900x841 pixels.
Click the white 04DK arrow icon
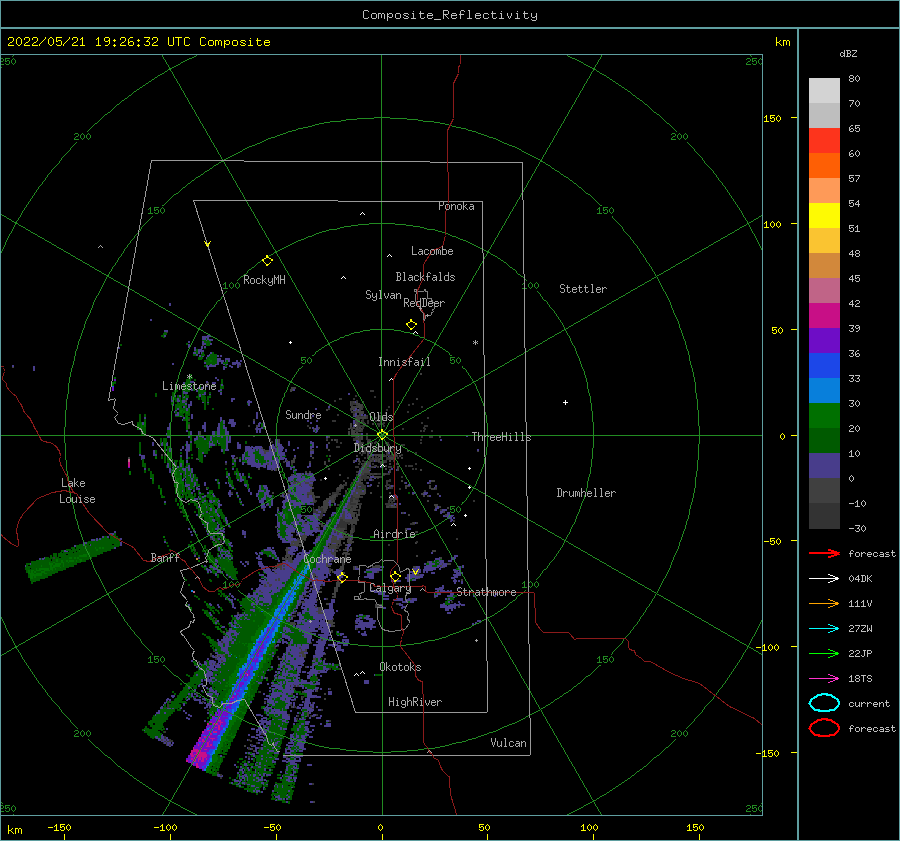pos(824,578)
